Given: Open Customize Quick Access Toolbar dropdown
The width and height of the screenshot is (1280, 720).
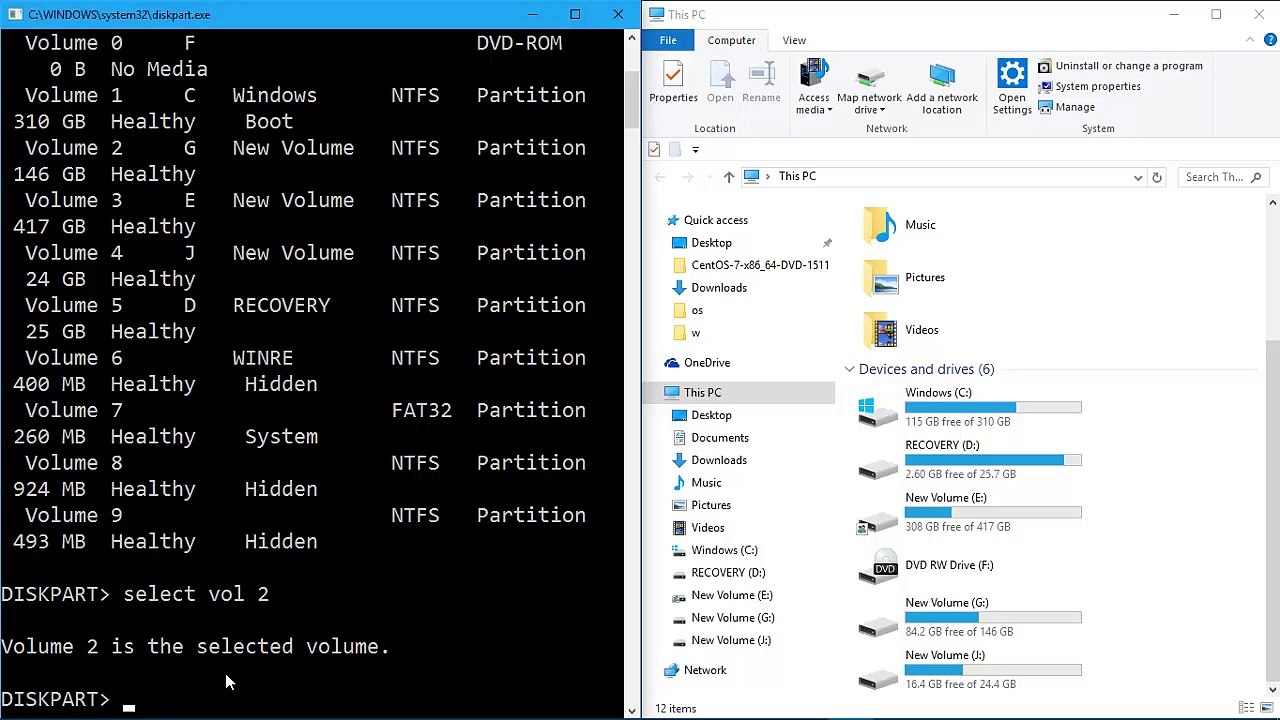Looking at the screenshot, I should [695, 149].
